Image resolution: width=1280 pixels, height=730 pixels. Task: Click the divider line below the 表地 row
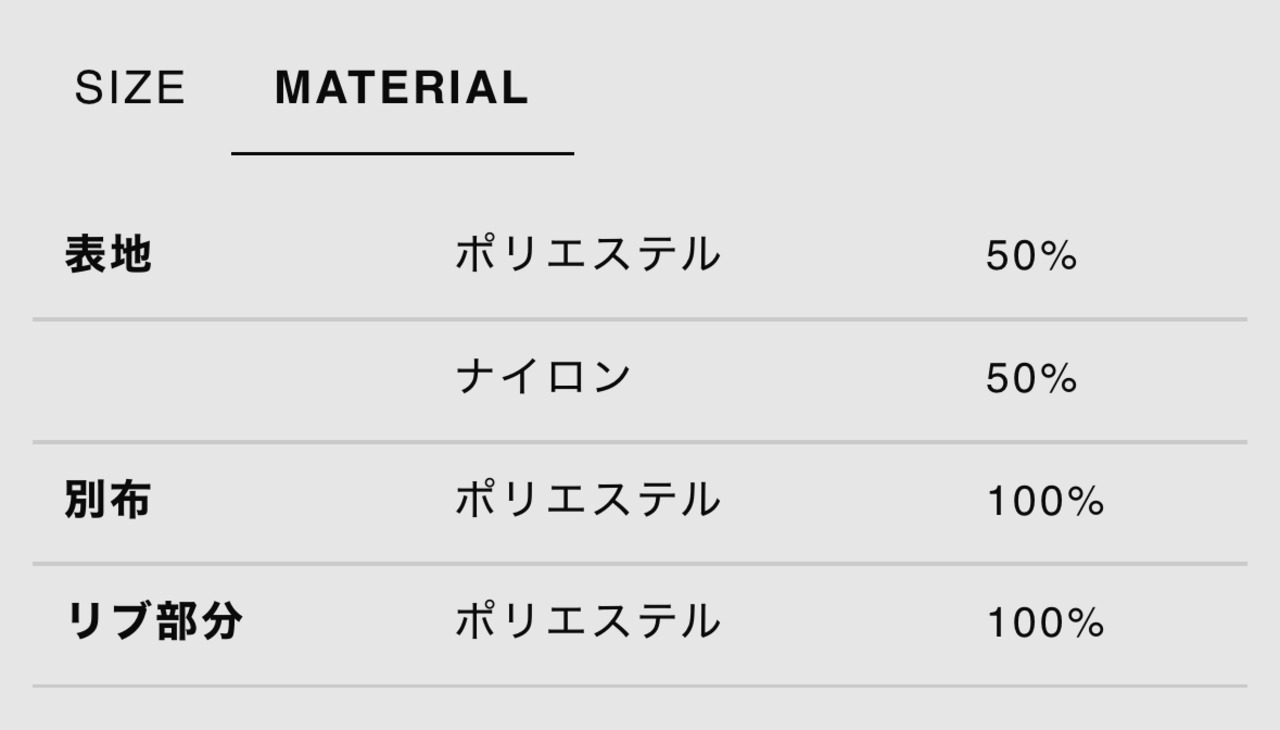(x=640, y=319)
